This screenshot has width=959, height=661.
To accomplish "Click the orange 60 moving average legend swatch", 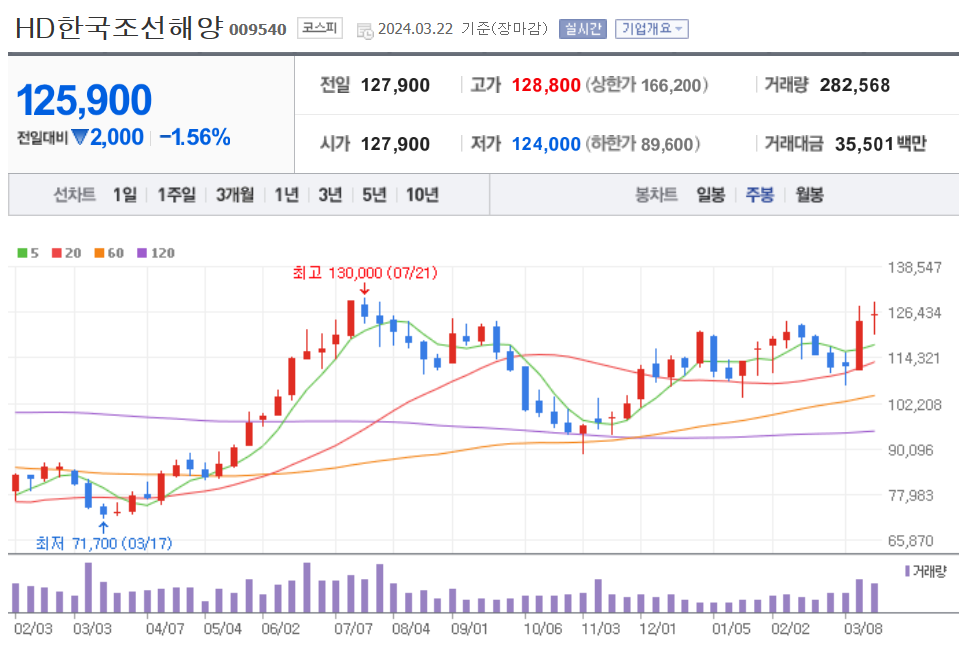I will [100, 253].
